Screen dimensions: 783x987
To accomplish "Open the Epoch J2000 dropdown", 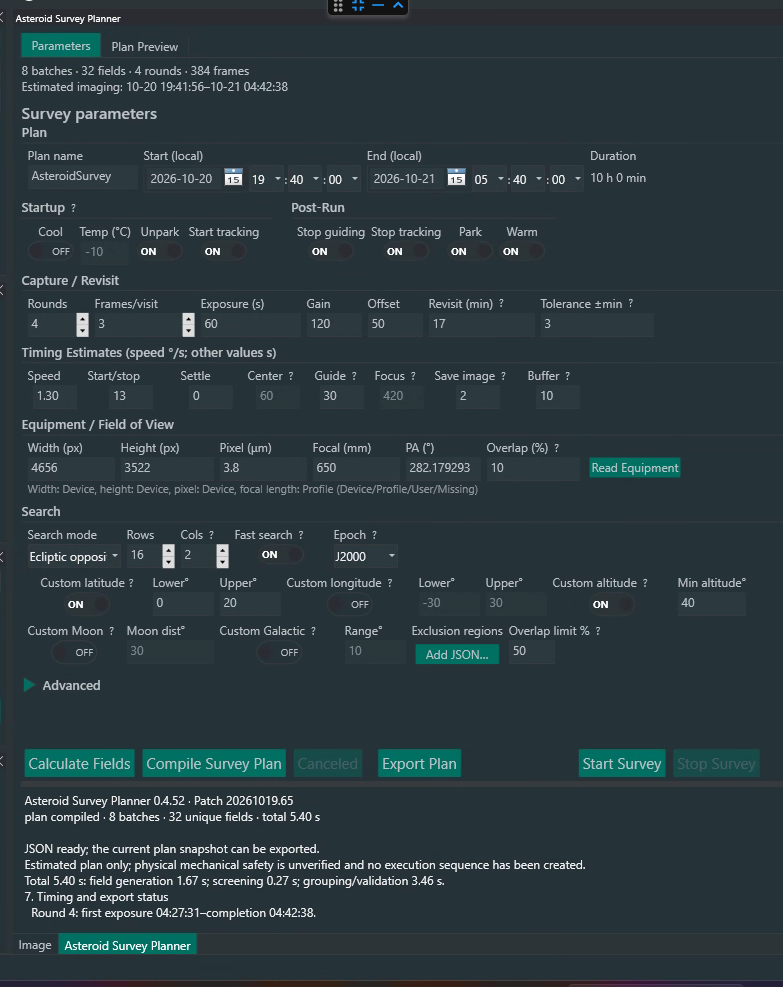I will tap(365, 556).
